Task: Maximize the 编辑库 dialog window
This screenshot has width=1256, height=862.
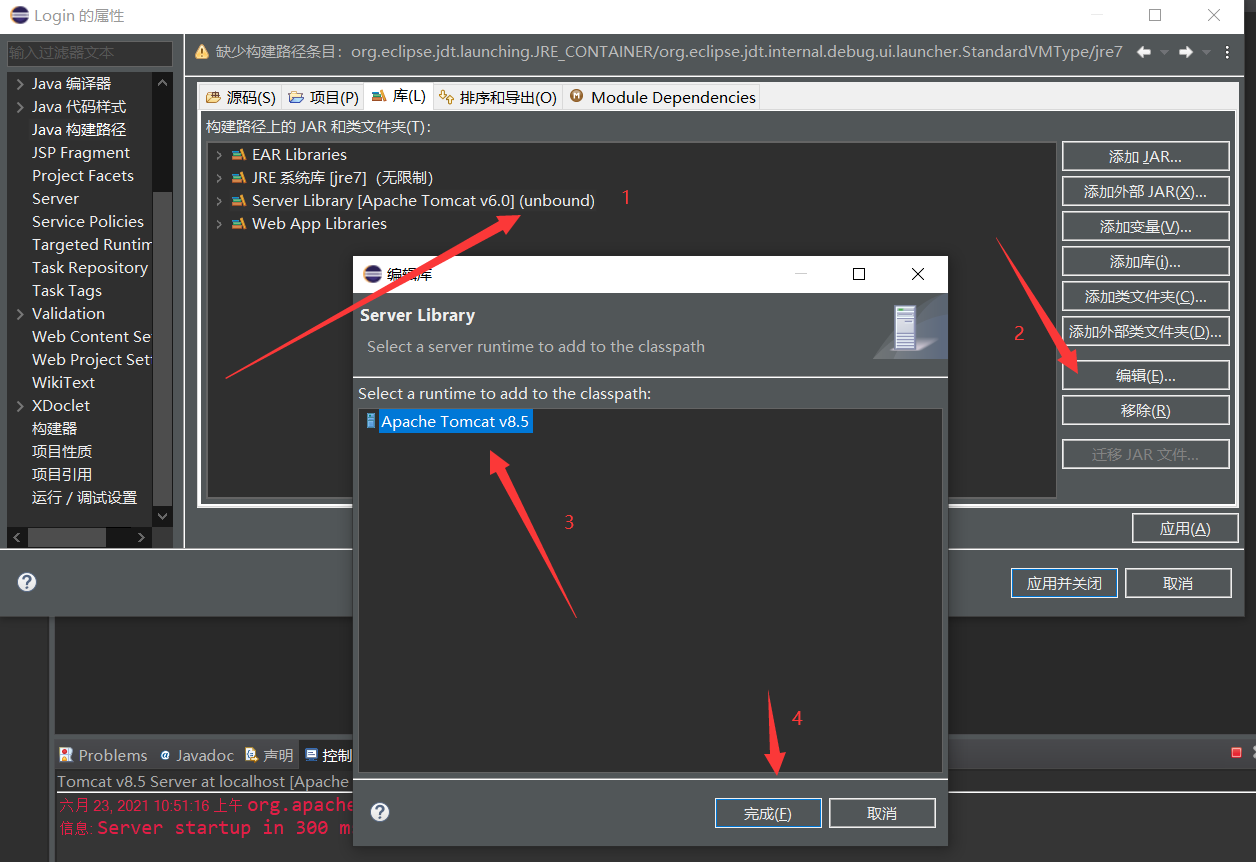Action: click(859, 274)
